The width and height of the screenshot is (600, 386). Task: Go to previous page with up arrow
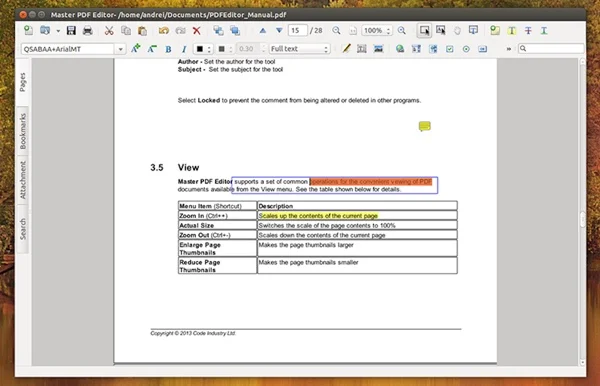(x=262, y=30)
